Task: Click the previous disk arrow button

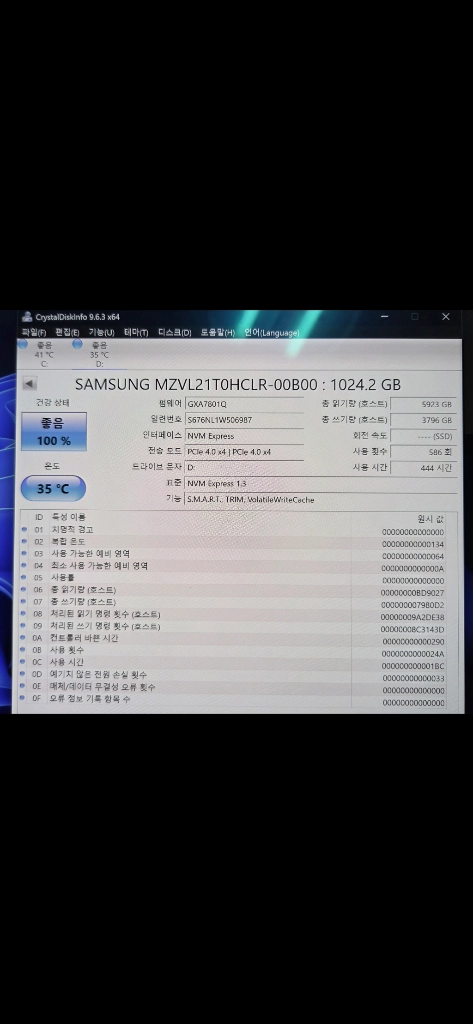Action: [29, 384]
